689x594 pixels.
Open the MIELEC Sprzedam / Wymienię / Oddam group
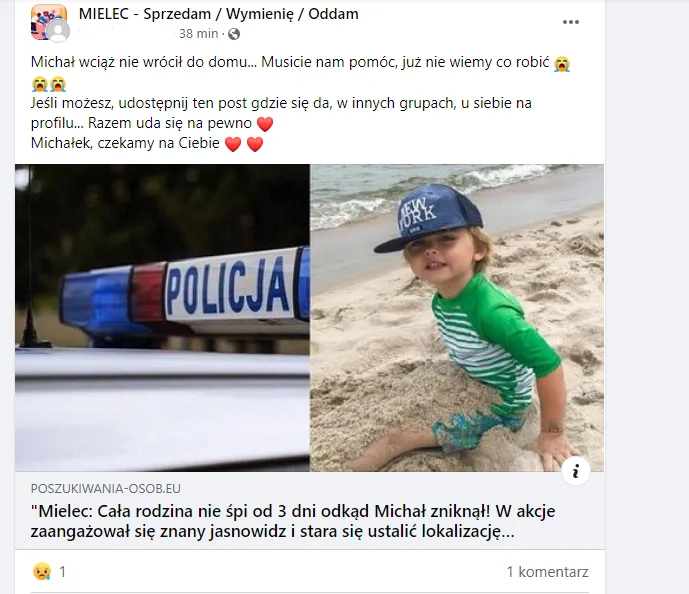tap(218, 14)
